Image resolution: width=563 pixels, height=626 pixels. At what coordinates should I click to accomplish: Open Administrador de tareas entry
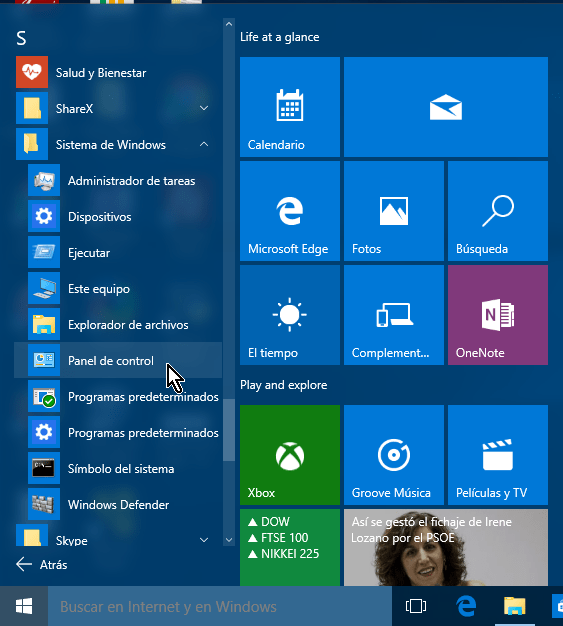click(x=118, y=180)
